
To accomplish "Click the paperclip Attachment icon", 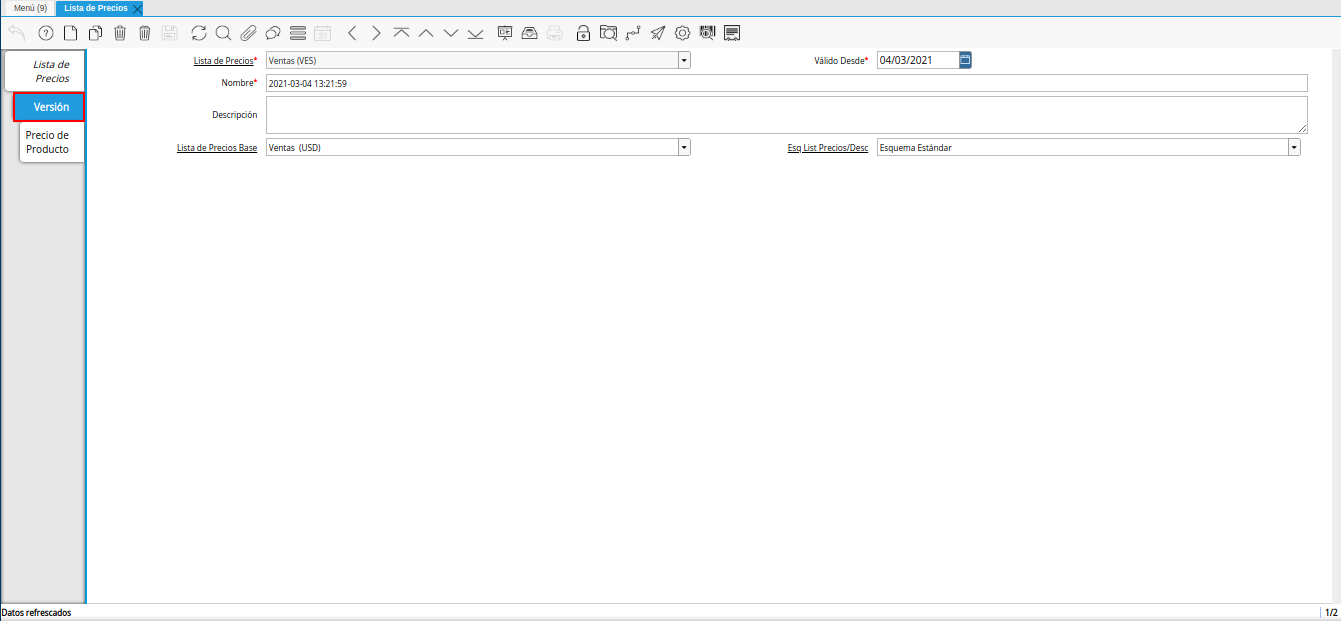I will click(x=248, y=33).
